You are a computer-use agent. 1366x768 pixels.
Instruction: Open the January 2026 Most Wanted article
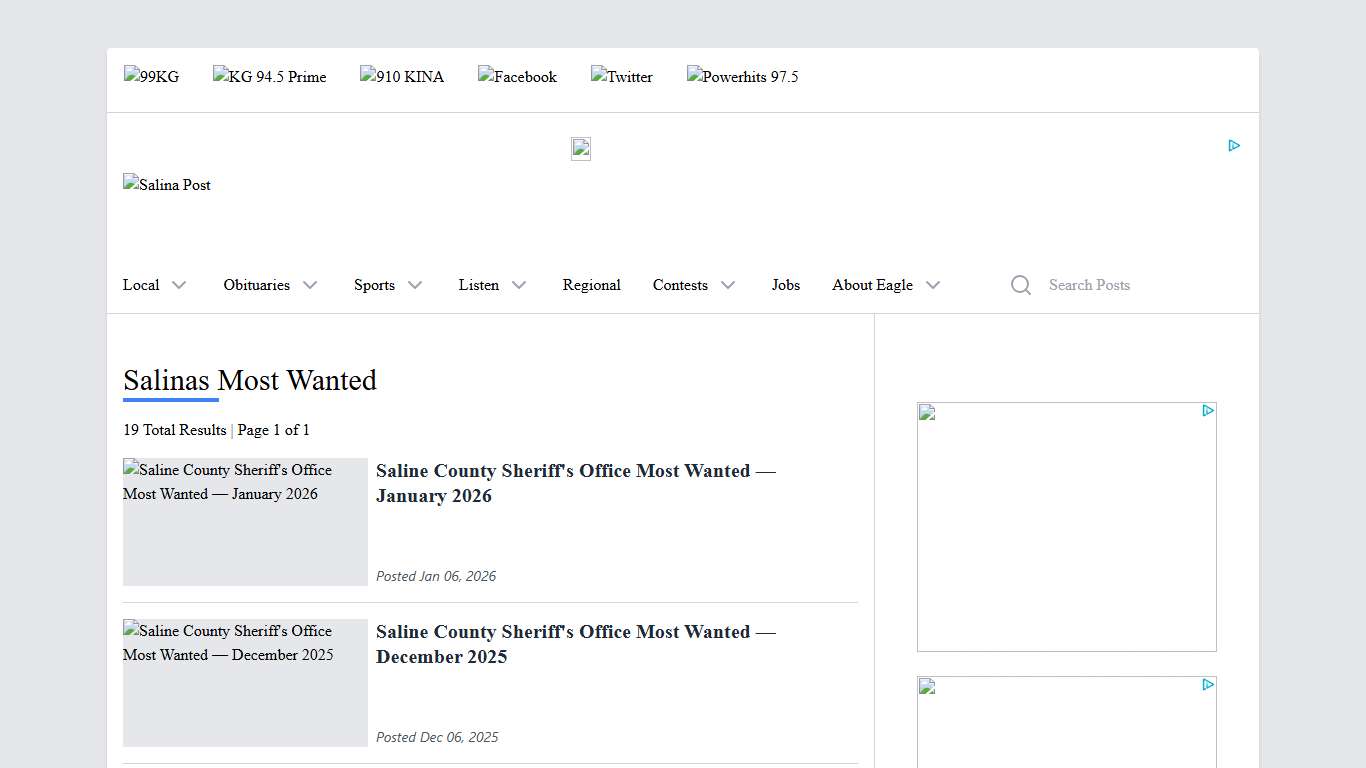tap(575, 483)
